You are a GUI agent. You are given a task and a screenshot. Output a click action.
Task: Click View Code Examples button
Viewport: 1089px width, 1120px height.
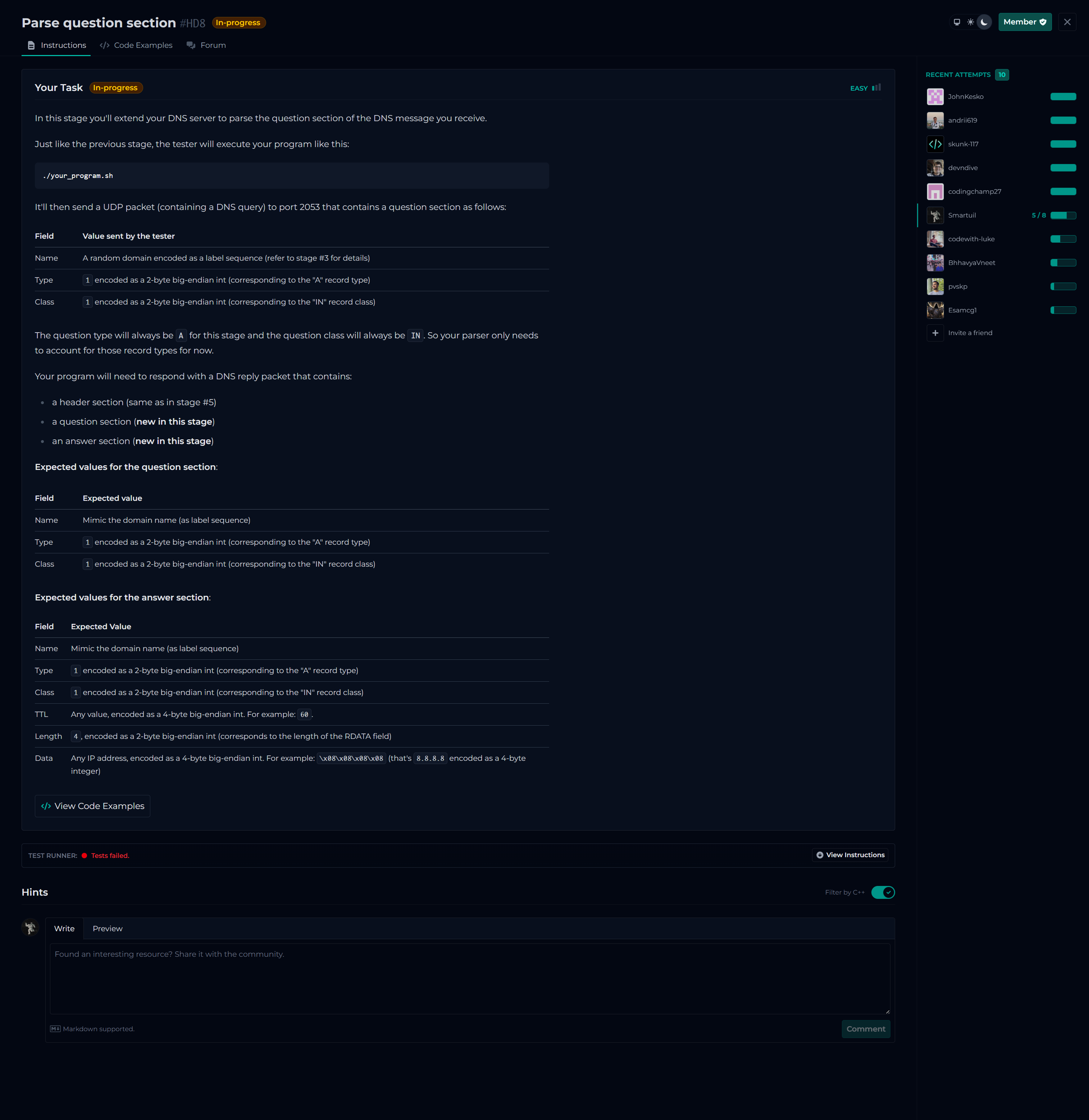click(x=93, y=806)
